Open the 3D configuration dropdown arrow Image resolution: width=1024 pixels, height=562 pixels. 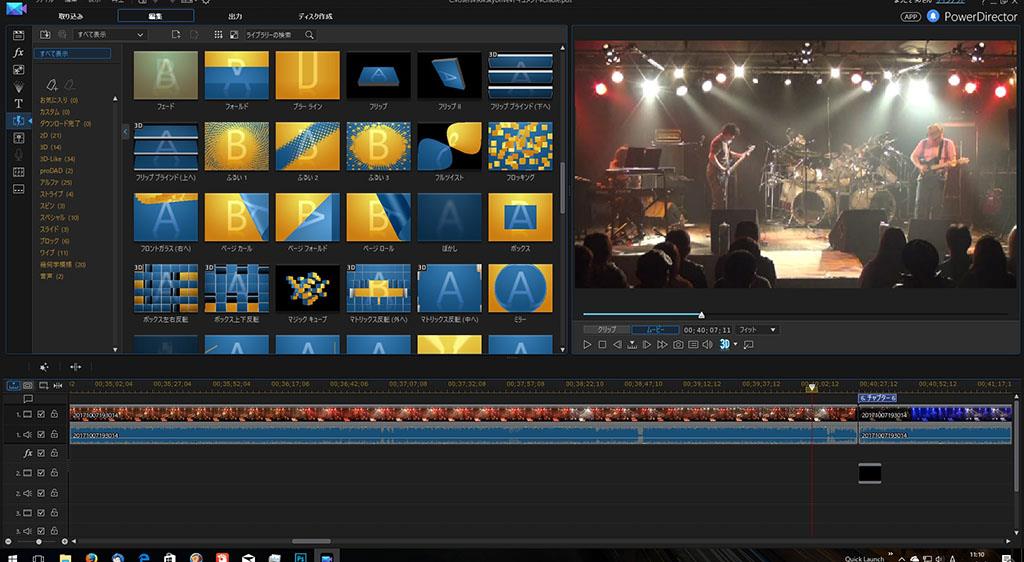736,345
